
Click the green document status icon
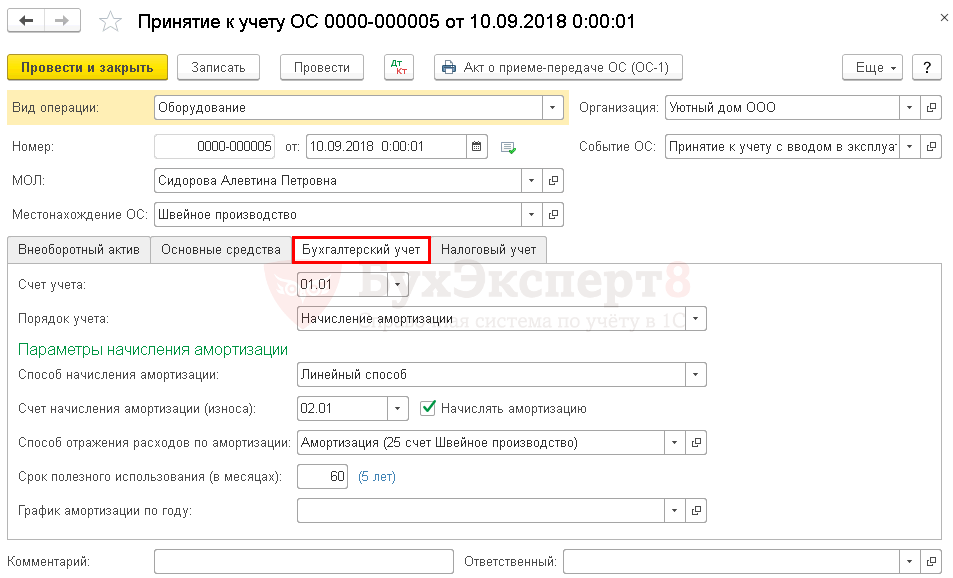[x=508, y=147]
